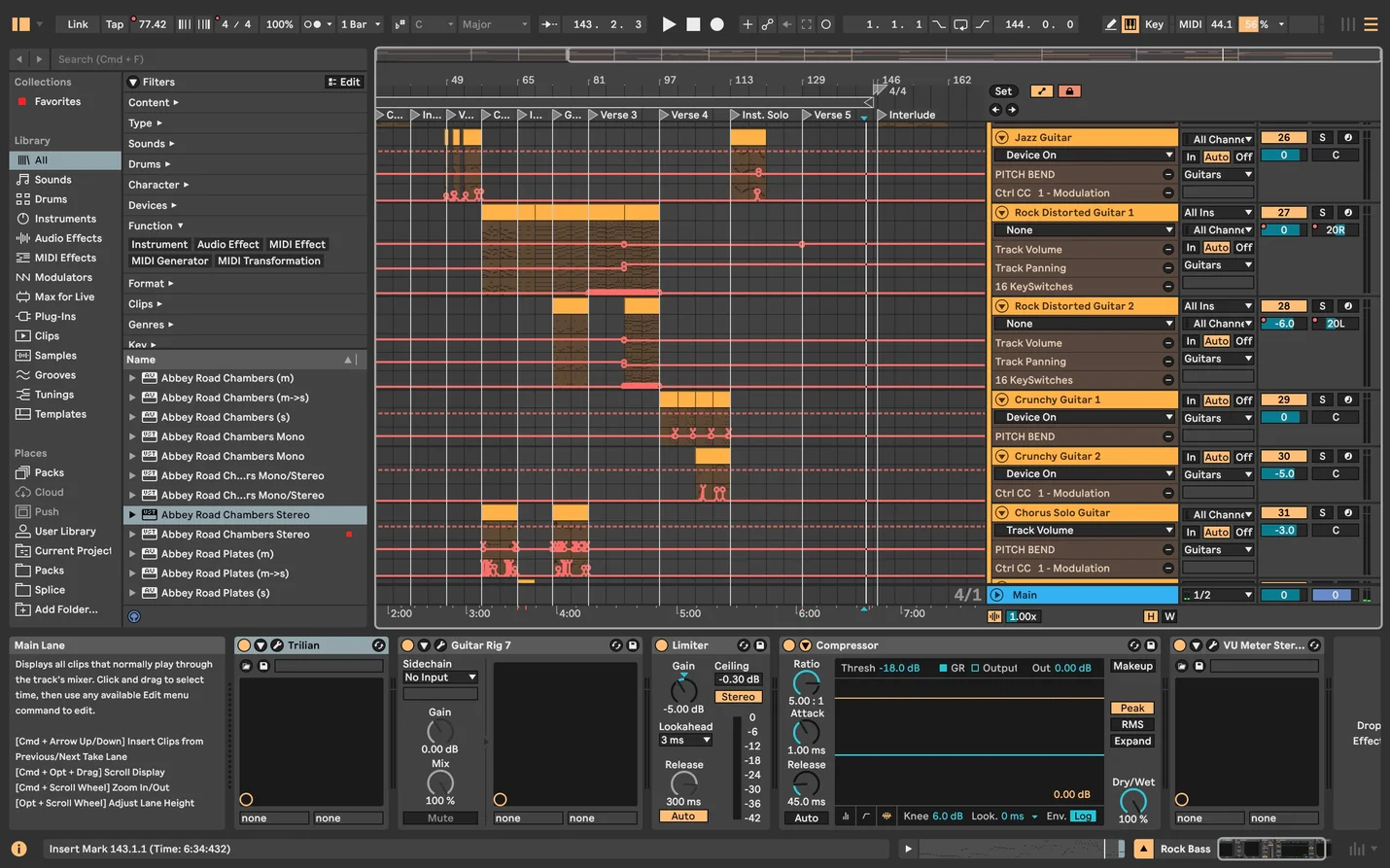Click the Link button
Screen dimensions: 1390x868
(x=78, y=24)
